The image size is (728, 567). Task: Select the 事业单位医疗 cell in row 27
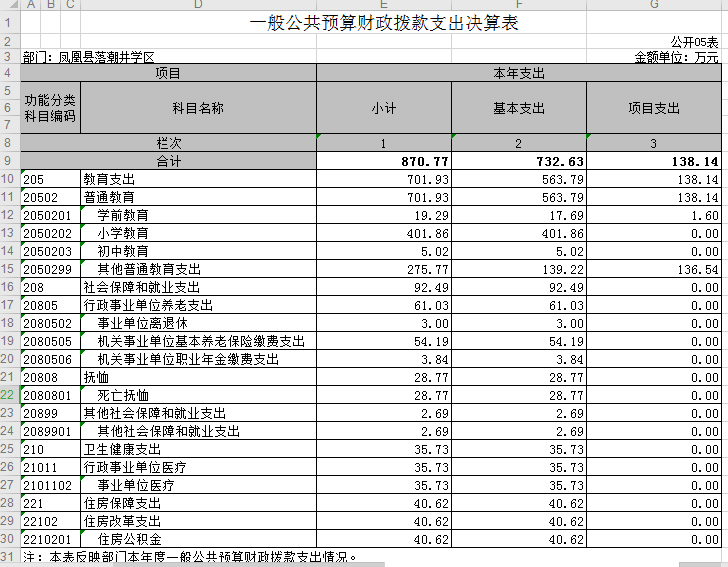point(198,485)
